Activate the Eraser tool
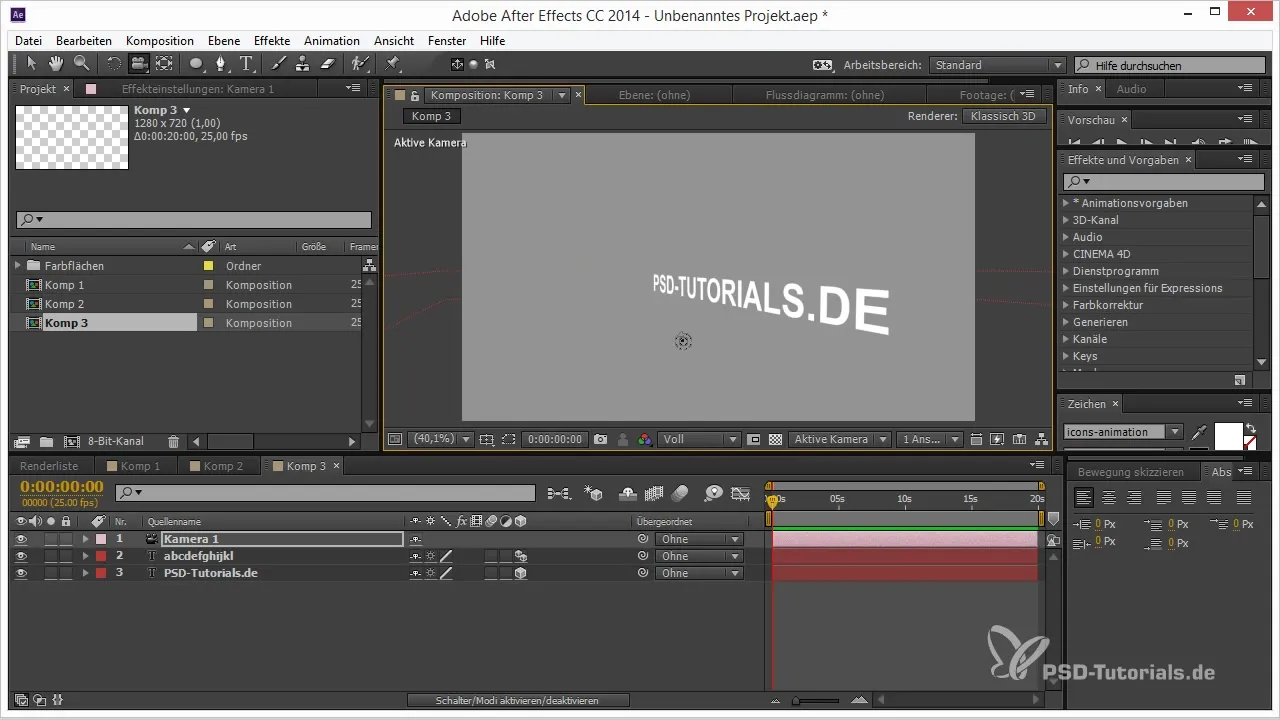1280x720 pixels. click(325, 64)
